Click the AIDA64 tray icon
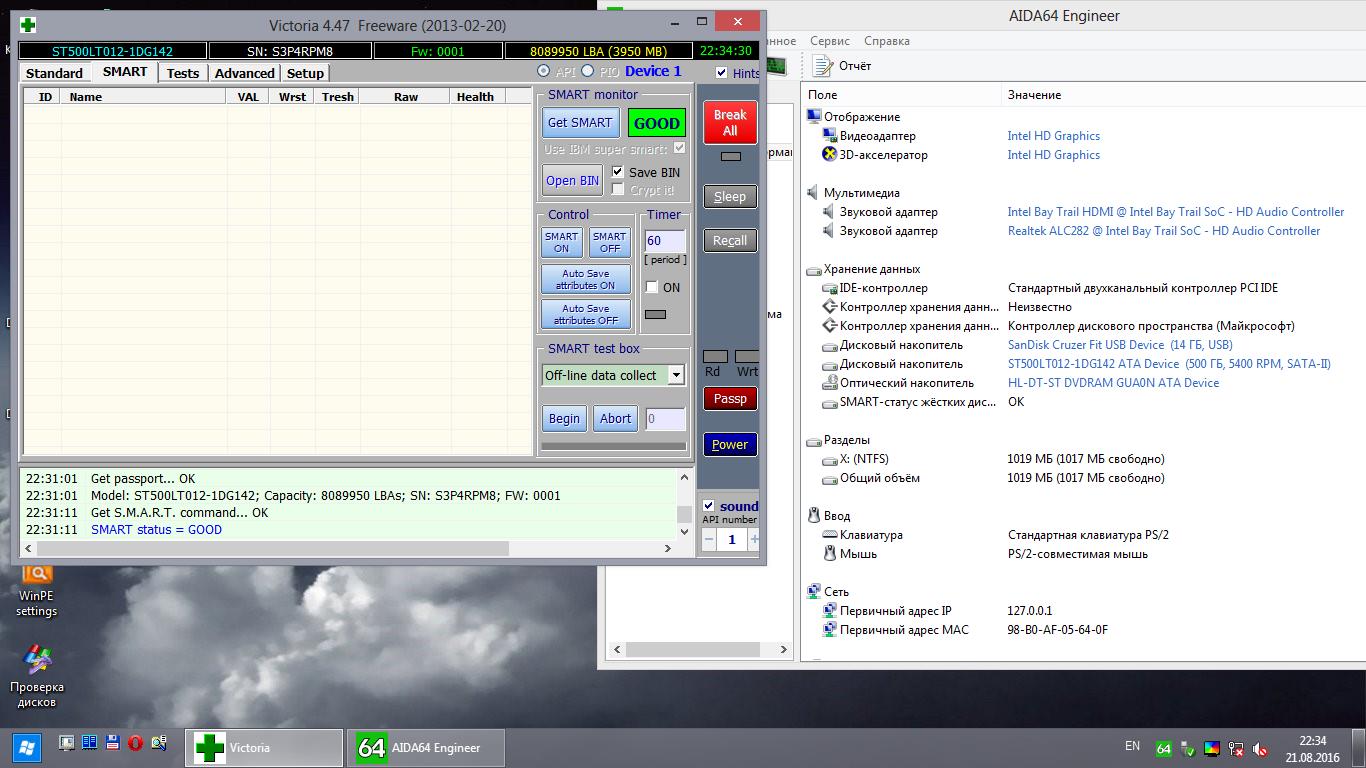 (1163, 748)
